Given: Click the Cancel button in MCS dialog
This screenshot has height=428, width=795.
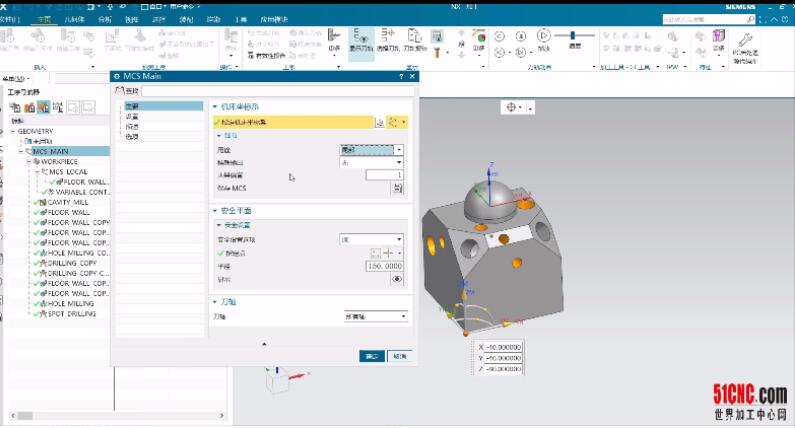Looking at the screenshot, I should (399, 355).
